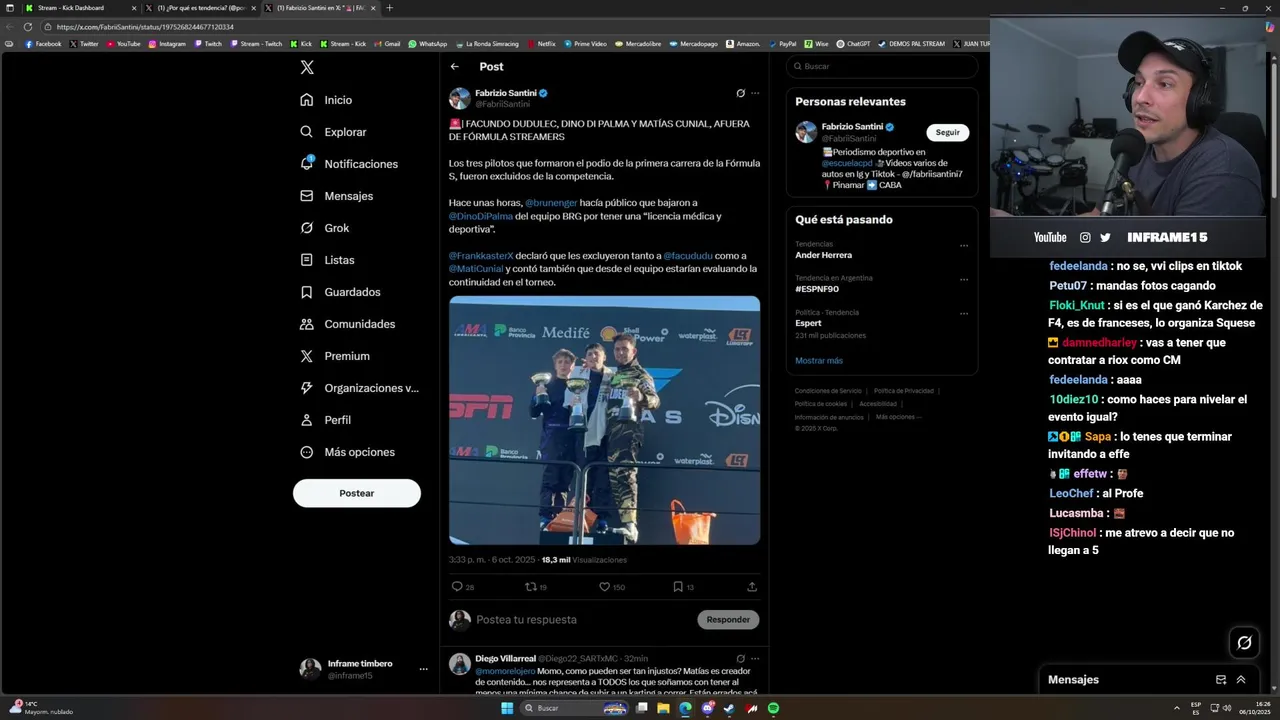Open Listas from the sidebar

point(327,260)
